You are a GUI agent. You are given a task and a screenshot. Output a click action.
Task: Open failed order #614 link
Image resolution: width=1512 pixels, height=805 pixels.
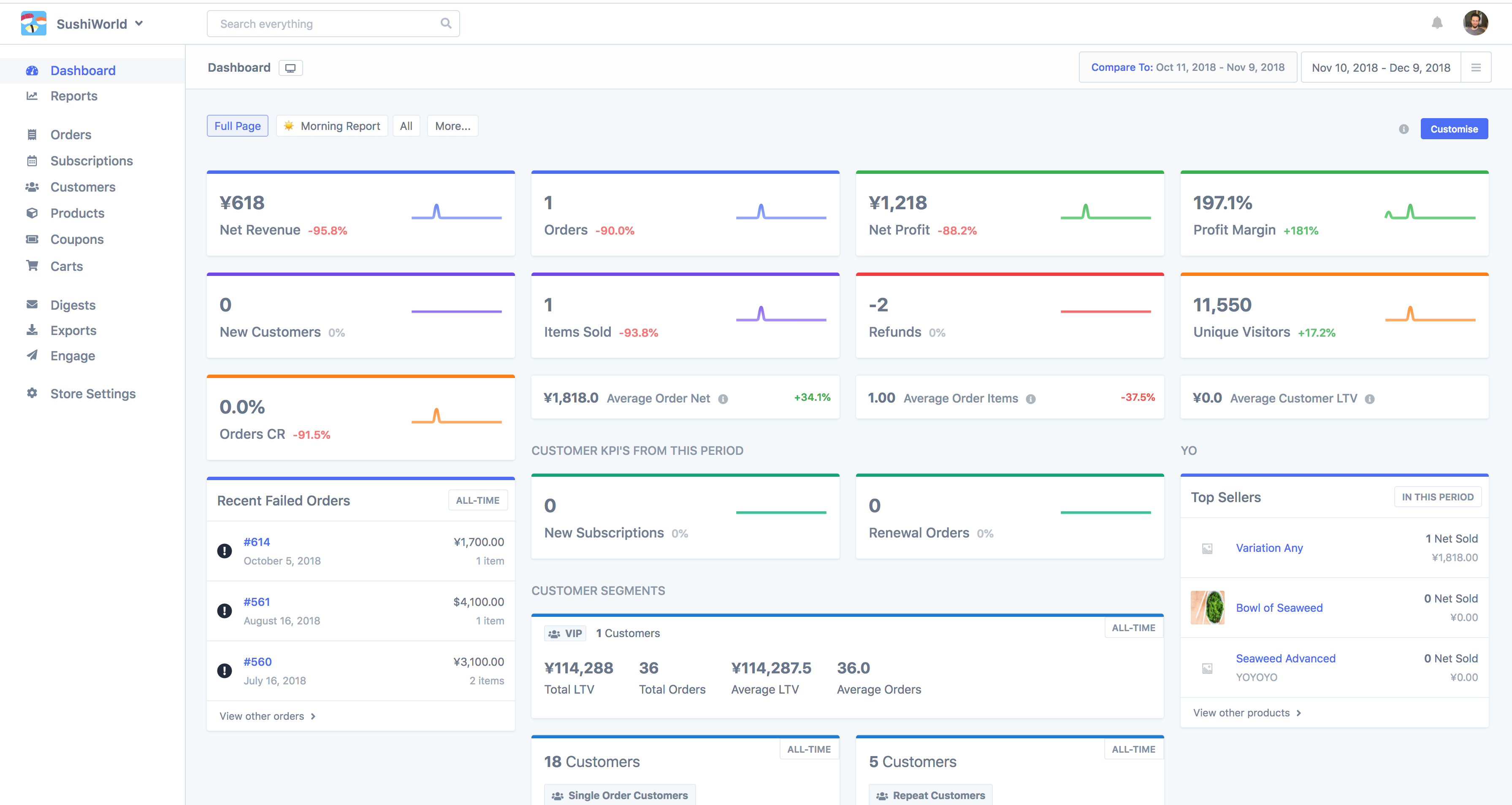click(x=257, y=542)
